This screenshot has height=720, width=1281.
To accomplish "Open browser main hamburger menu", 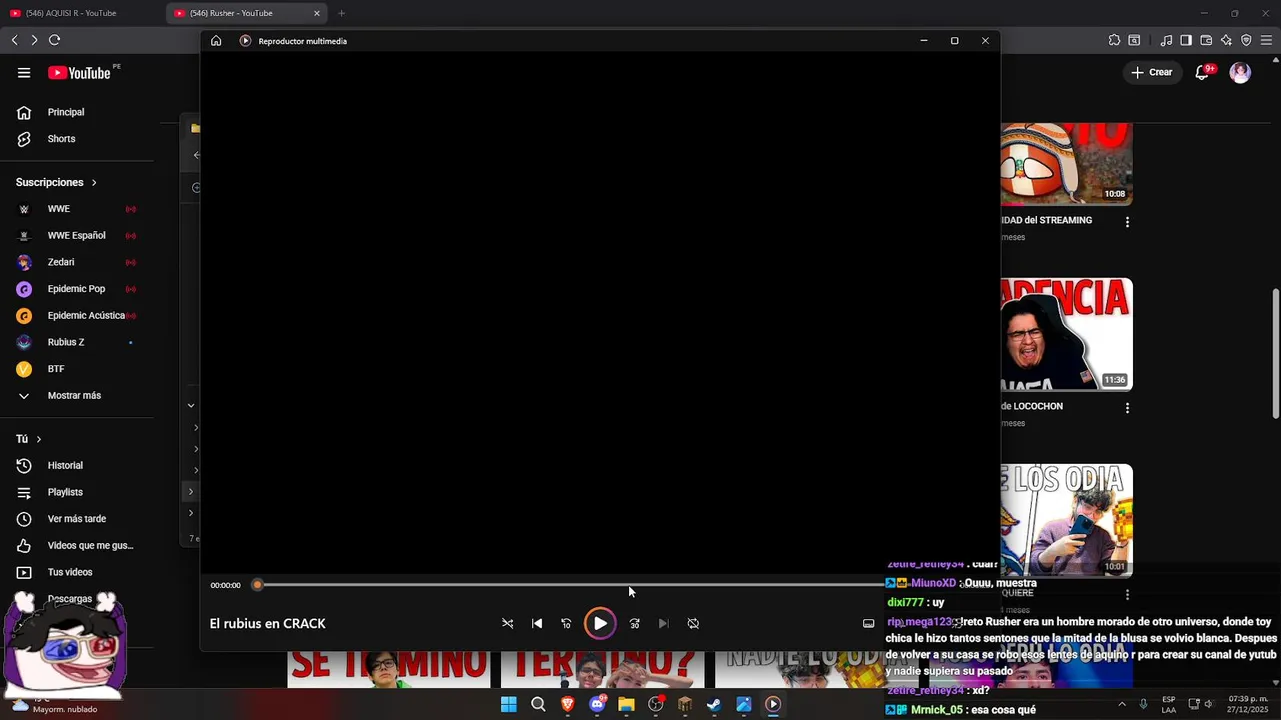I will (x=1266, y=40).
